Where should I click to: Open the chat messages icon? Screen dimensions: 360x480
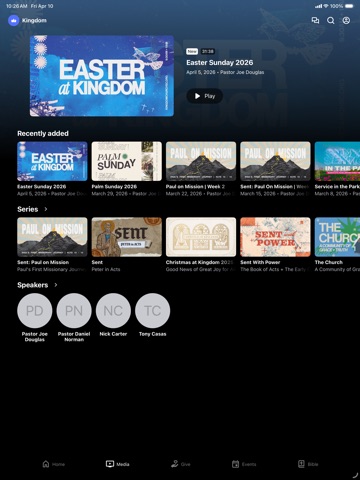pyautogui.click(x=315, y=21)
